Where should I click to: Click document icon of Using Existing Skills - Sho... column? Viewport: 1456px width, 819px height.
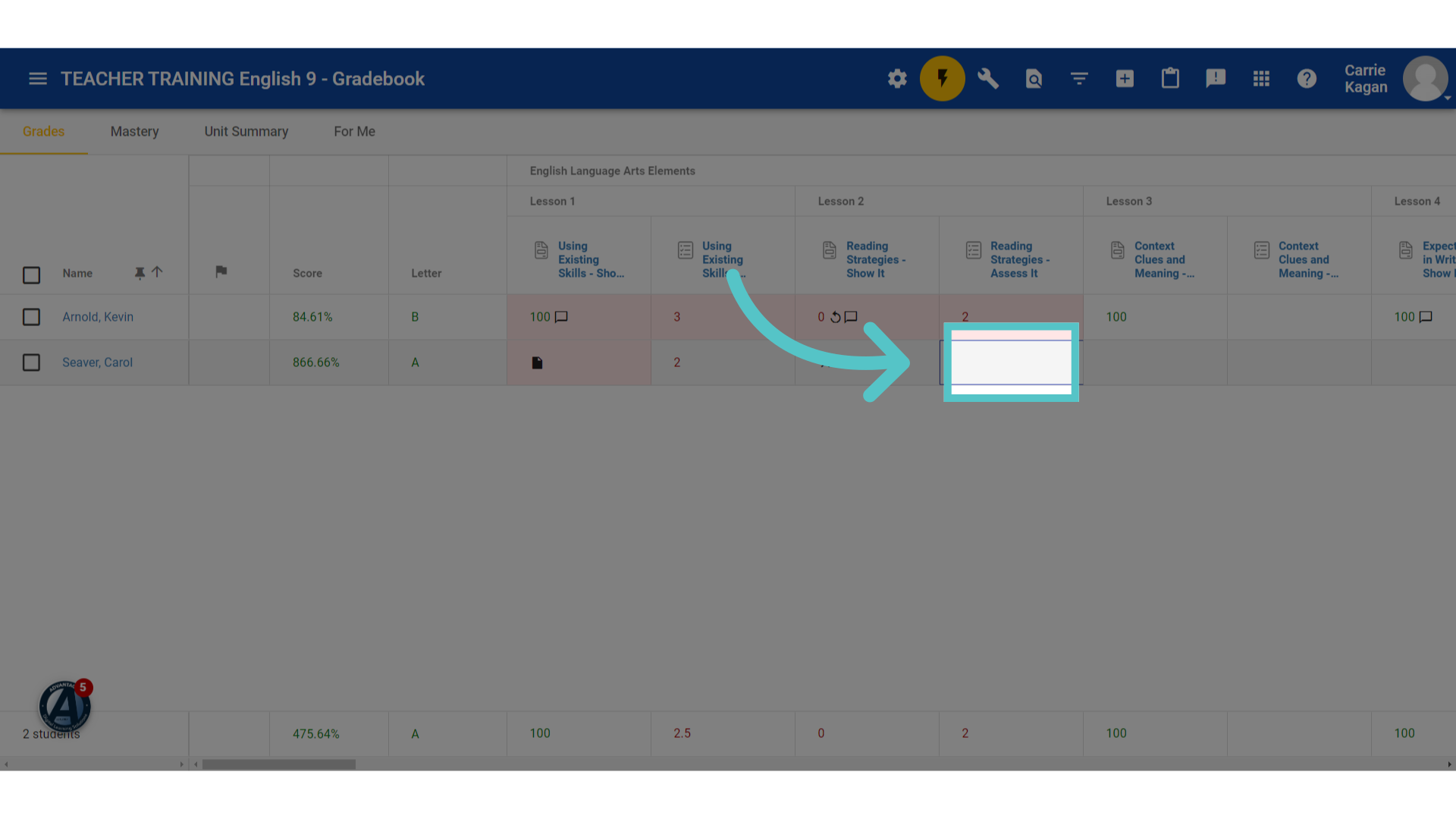(x=541, y=250)
